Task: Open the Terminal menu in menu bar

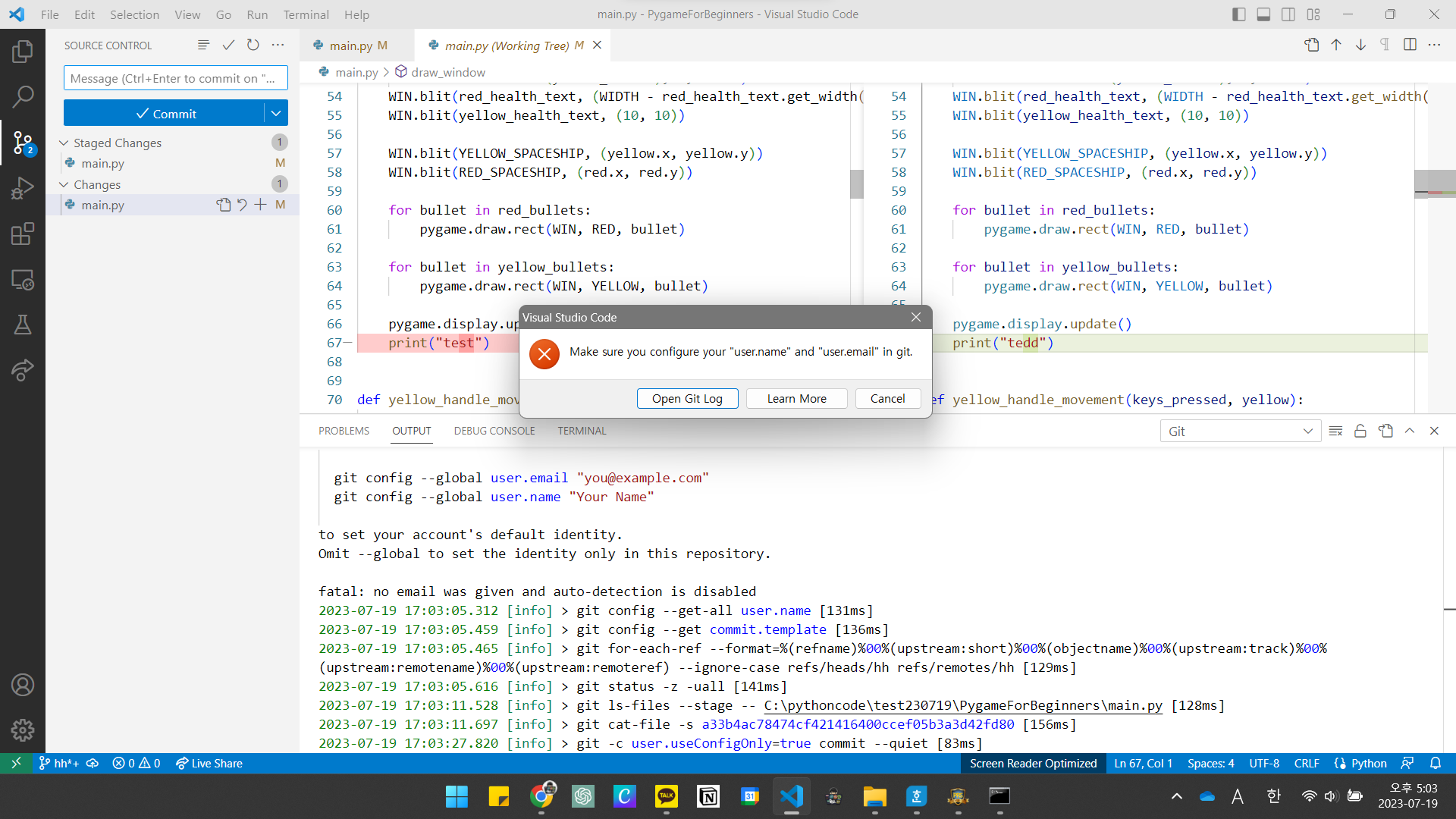Action: pyautogui.click(x=306, y=14)
